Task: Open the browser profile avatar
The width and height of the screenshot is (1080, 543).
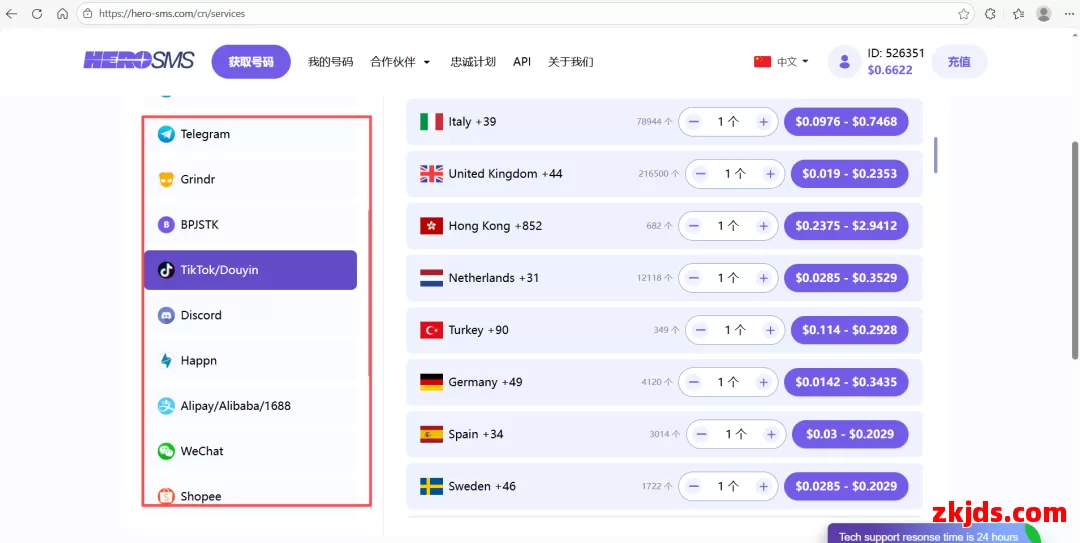Action: pyautogui.click(x=1044, y=14)
